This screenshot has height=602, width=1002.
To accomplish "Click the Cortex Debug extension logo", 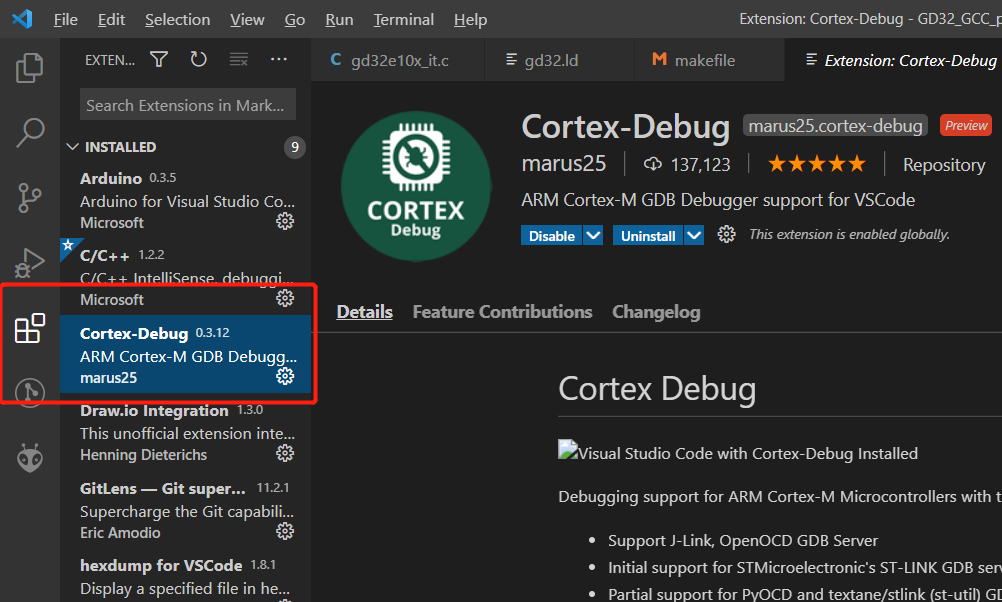I will [416, 186].
